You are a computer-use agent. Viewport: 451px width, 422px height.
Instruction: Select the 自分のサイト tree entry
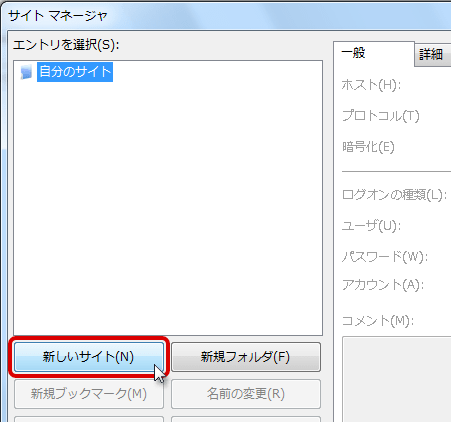tap(75, 72)
